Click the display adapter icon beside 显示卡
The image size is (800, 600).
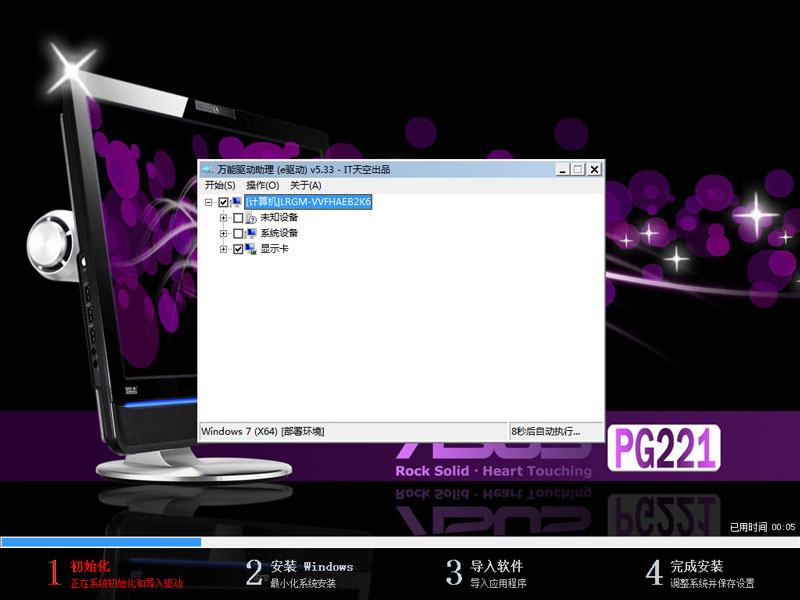249,250
